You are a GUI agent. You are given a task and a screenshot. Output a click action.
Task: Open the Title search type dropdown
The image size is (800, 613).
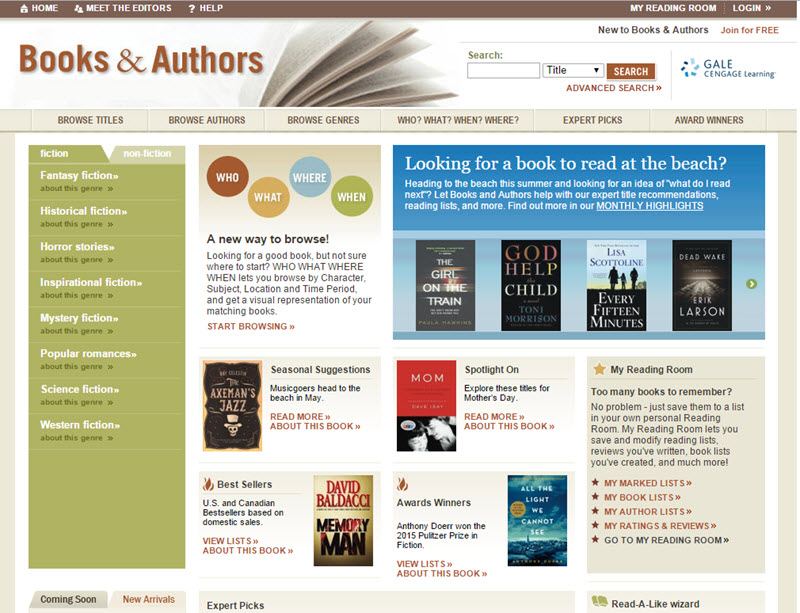coord(573,70)
